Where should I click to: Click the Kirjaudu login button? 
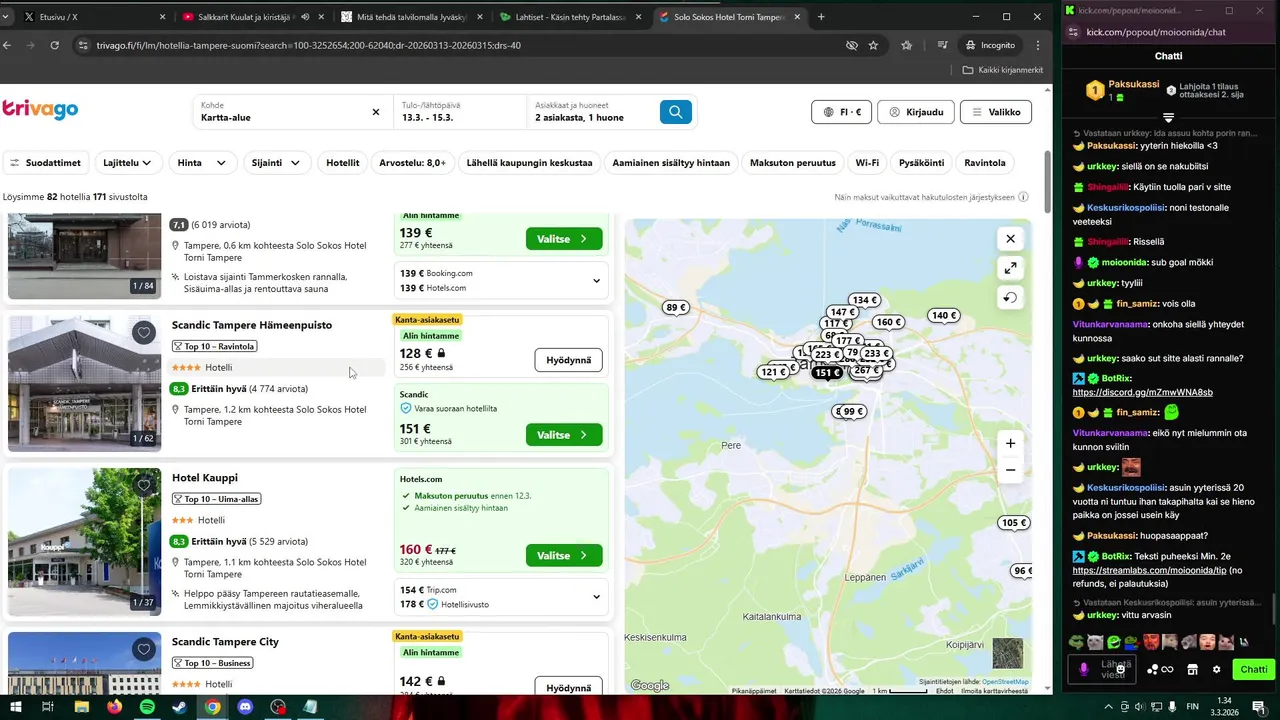click(x=916, y=112)
